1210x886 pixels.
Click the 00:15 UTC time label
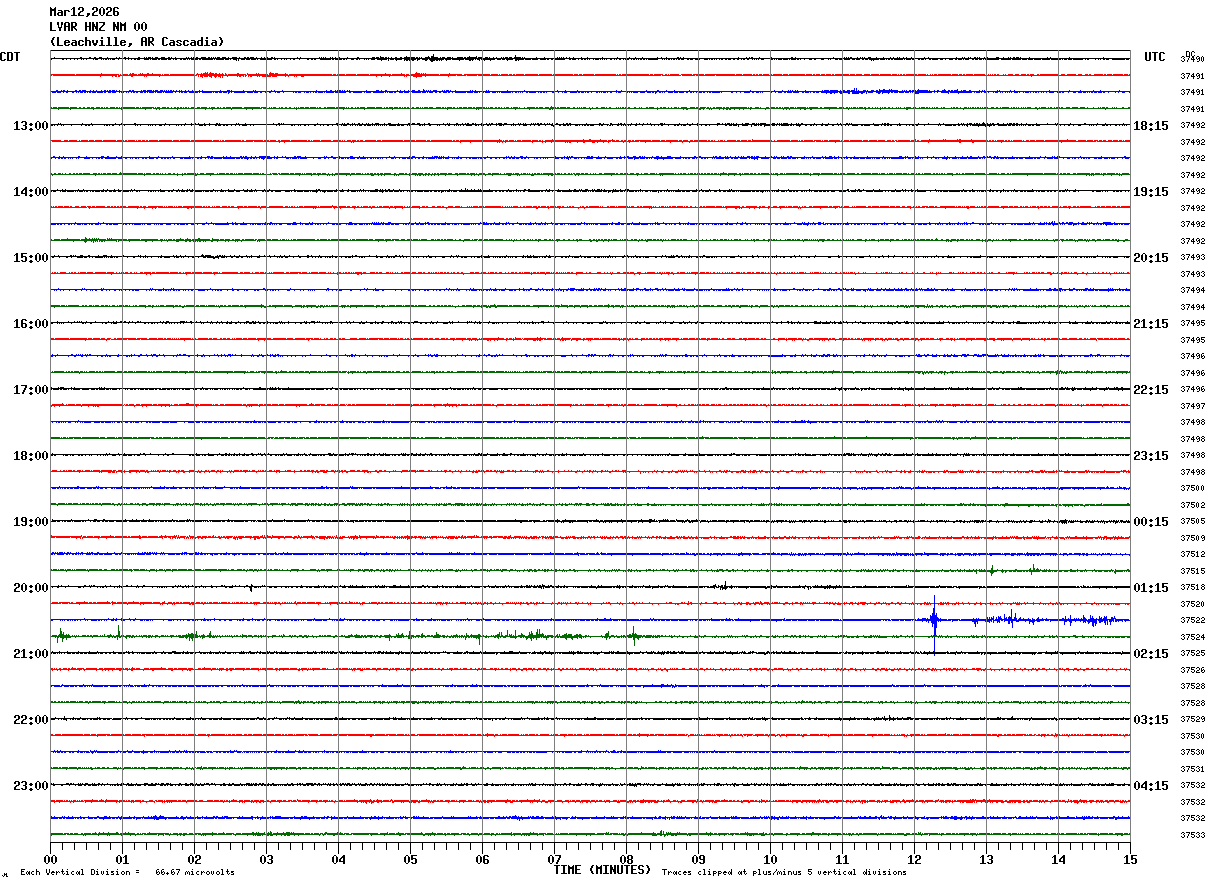1151,522
